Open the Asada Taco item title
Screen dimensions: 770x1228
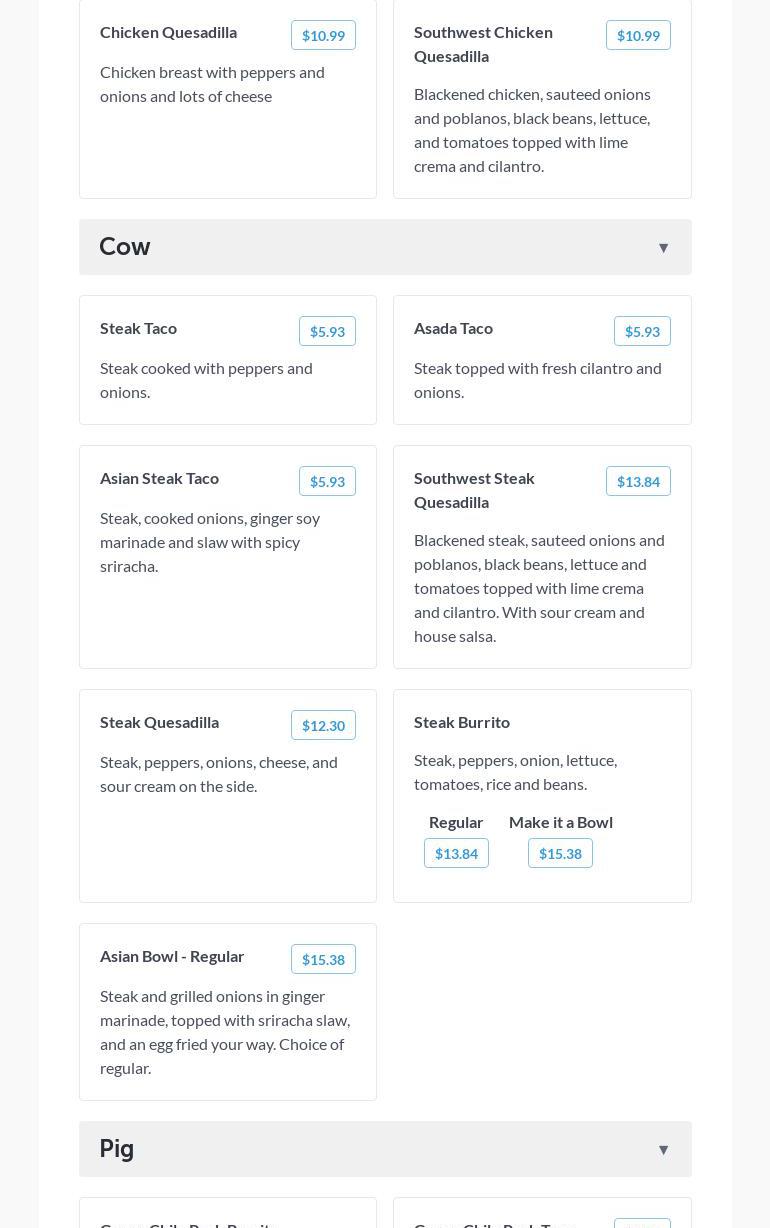point(453,328)
